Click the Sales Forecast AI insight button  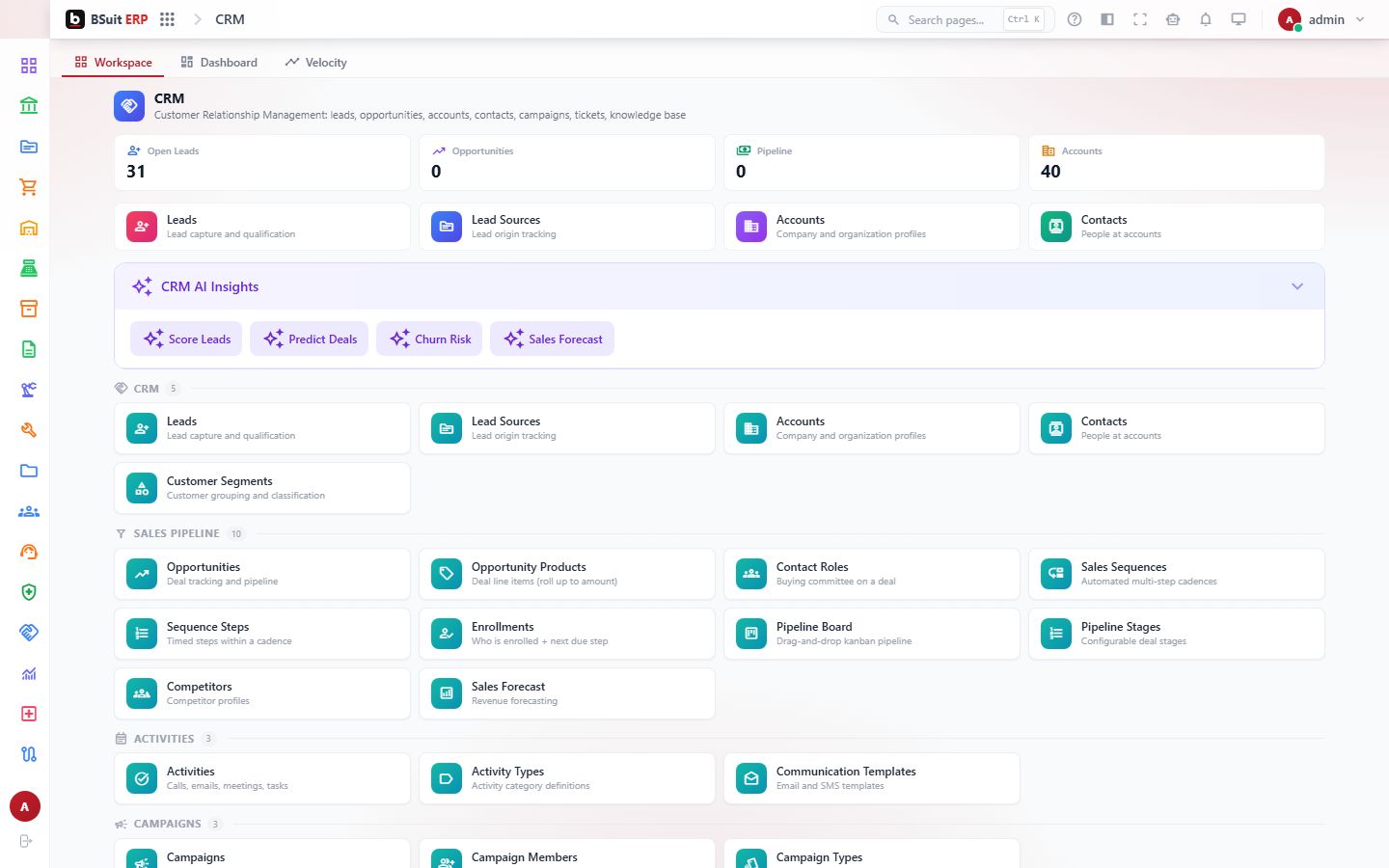[x=553, y=339]
